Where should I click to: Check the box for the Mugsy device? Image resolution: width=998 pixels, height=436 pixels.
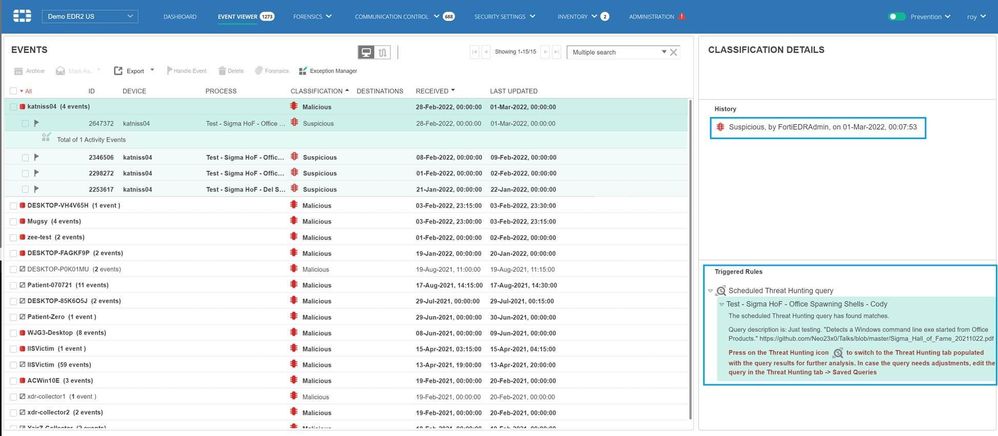pos(12,221)
